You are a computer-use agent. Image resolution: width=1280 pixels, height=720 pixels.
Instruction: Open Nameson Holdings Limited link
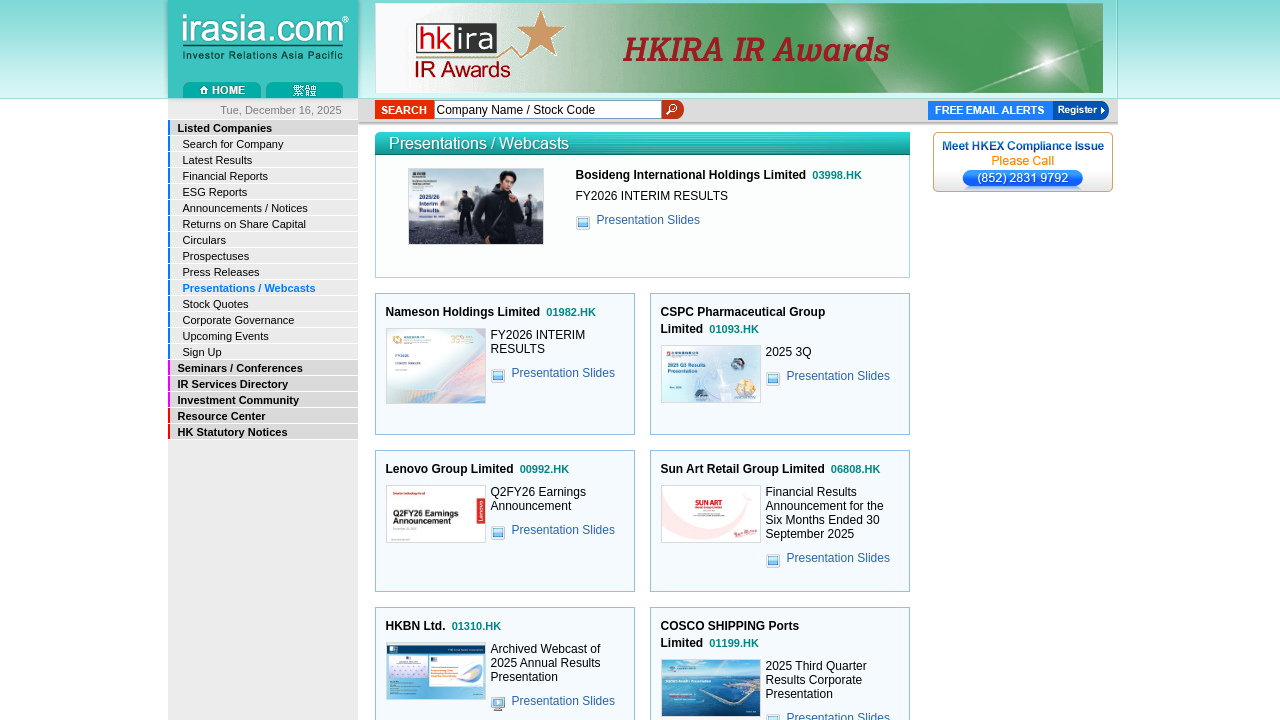[x=463, y=312]
